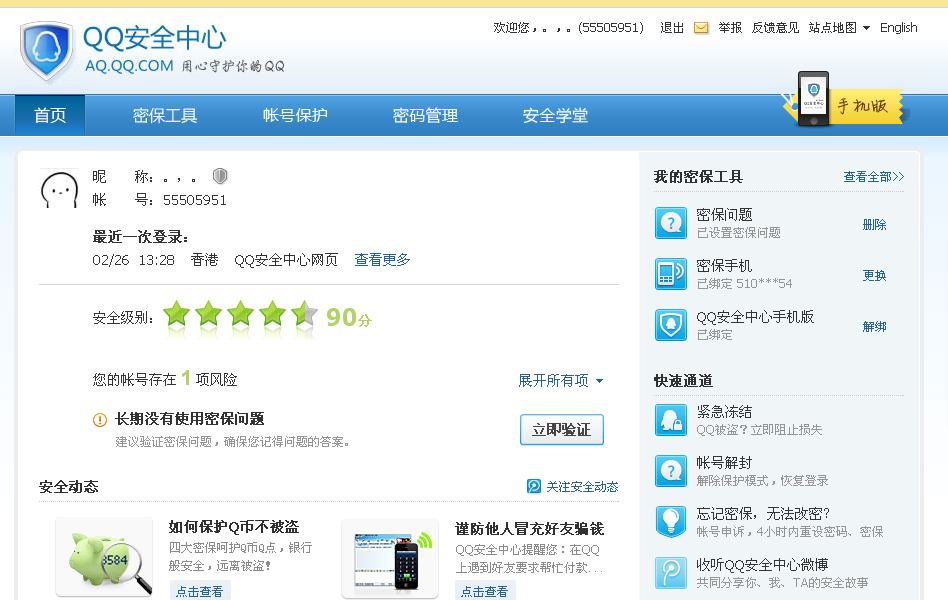Open article title 如何保护Q币不被盗
The width and height of the screenshot is (948, 600).
tap(234, 527)
